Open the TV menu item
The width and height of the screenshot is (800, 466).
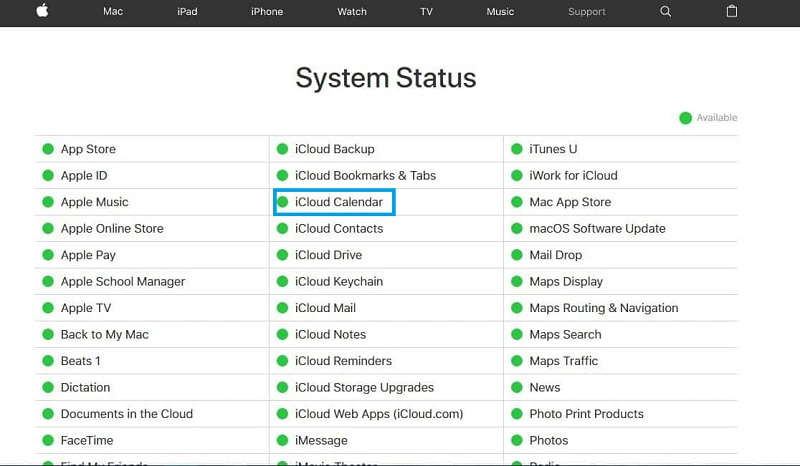point(427,11)
